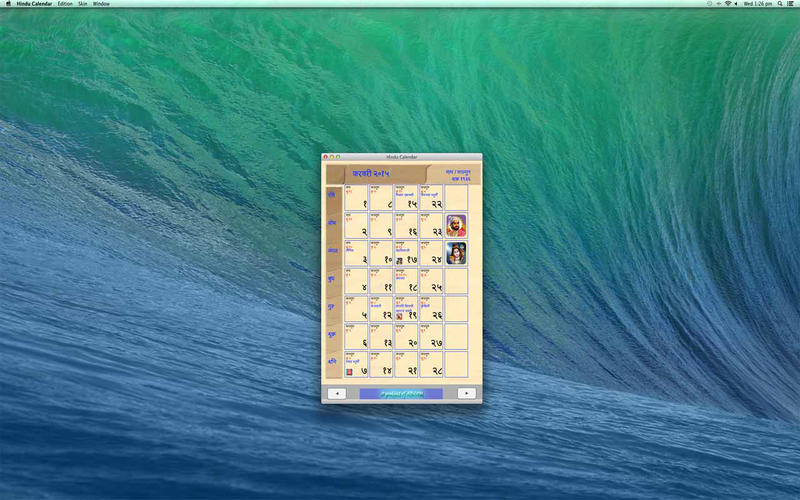The height and width of the screenshot is (500, 800).
Task: Select date 27 (२७) cell
Action: click(431, 337)
